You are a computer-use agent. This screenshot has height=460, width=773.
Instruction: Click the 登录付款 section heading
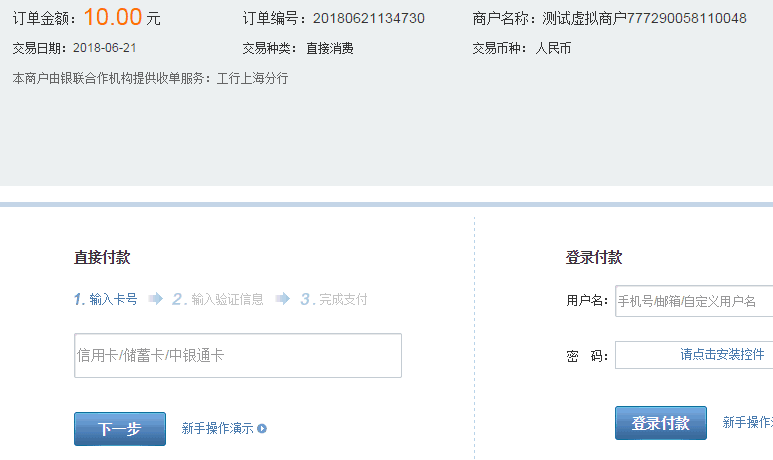tap(594, 258)
